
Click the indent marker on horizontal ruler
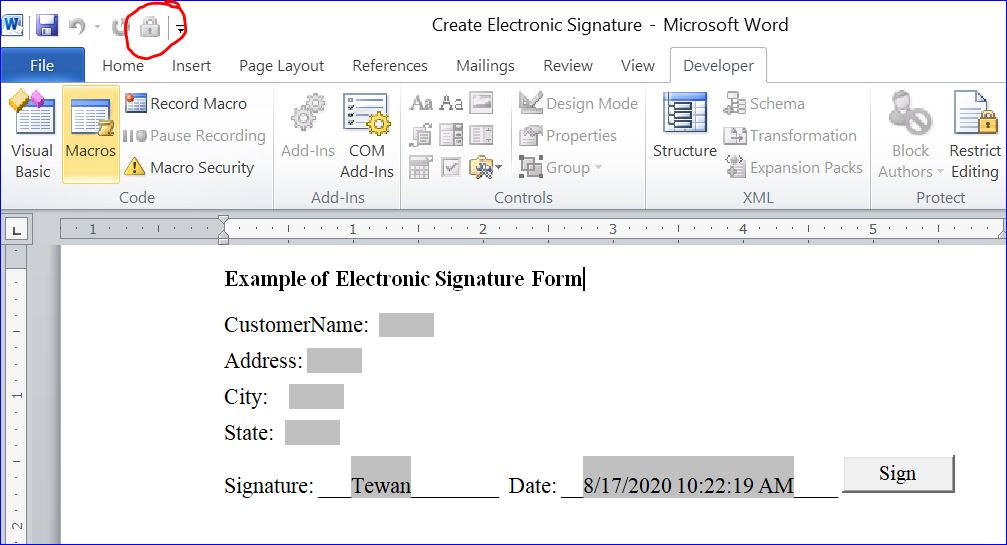223,230
